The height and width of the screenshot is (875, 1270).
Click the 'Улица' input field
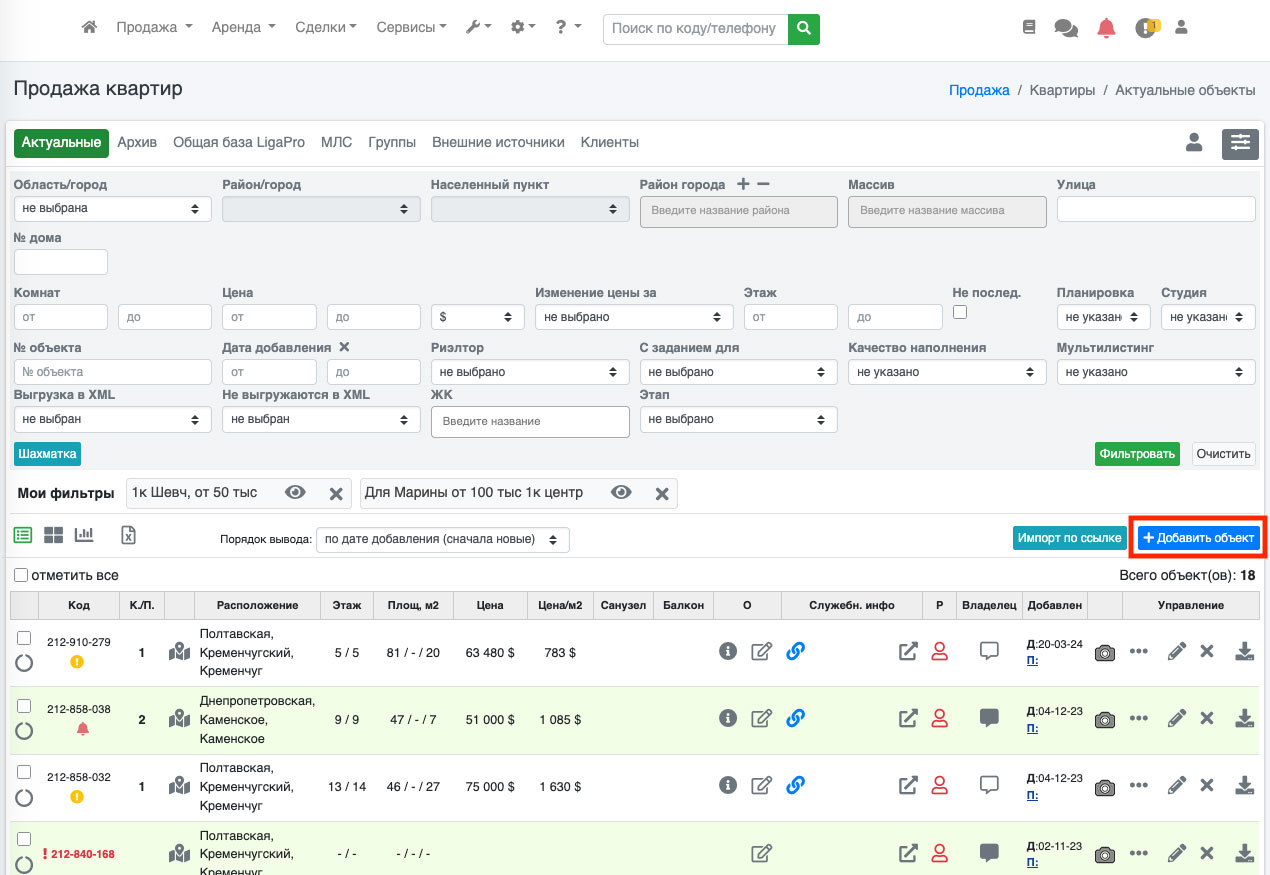coord(1155,209)
